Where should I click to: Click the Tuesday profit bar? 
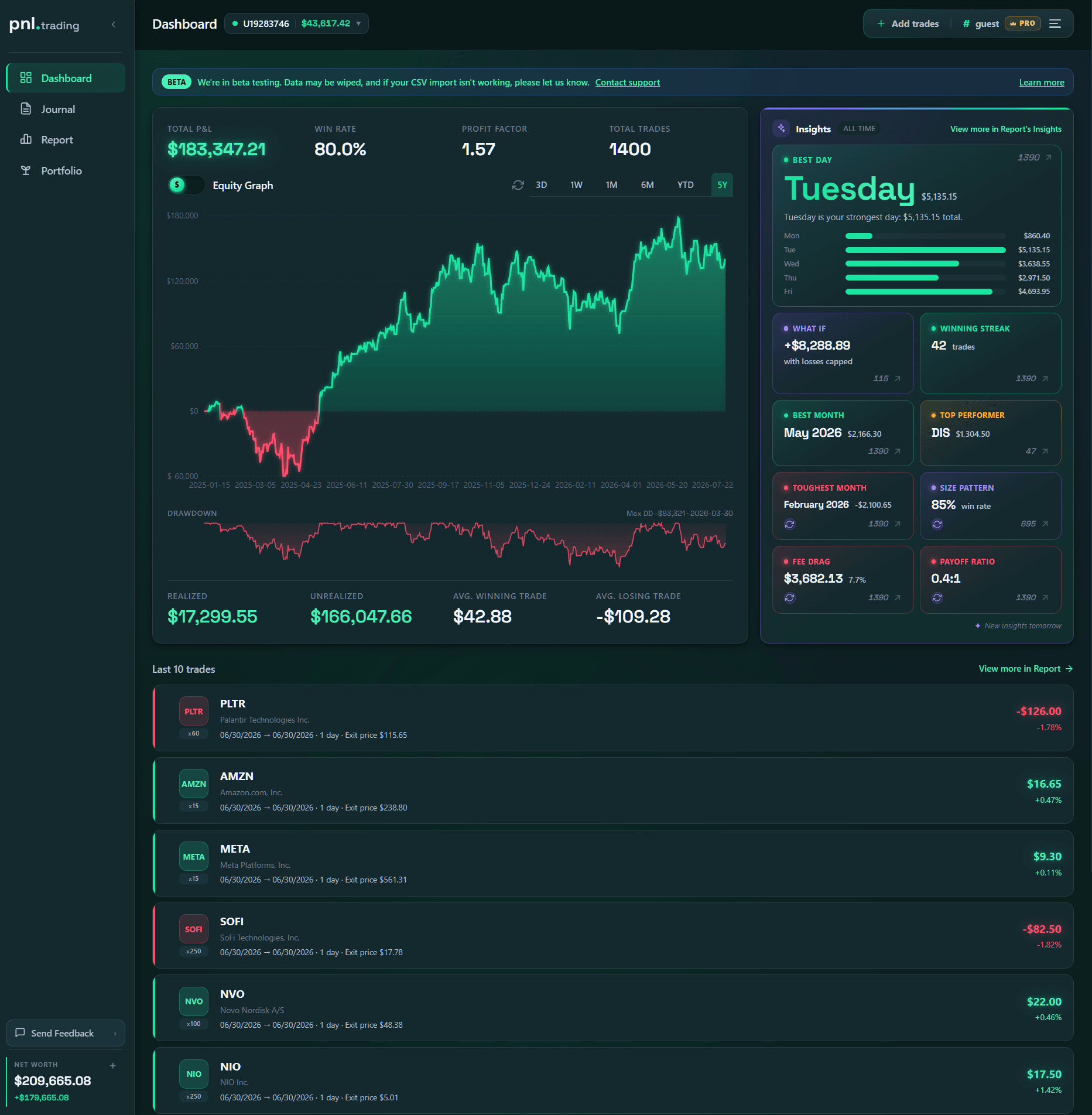click(925, 250)
